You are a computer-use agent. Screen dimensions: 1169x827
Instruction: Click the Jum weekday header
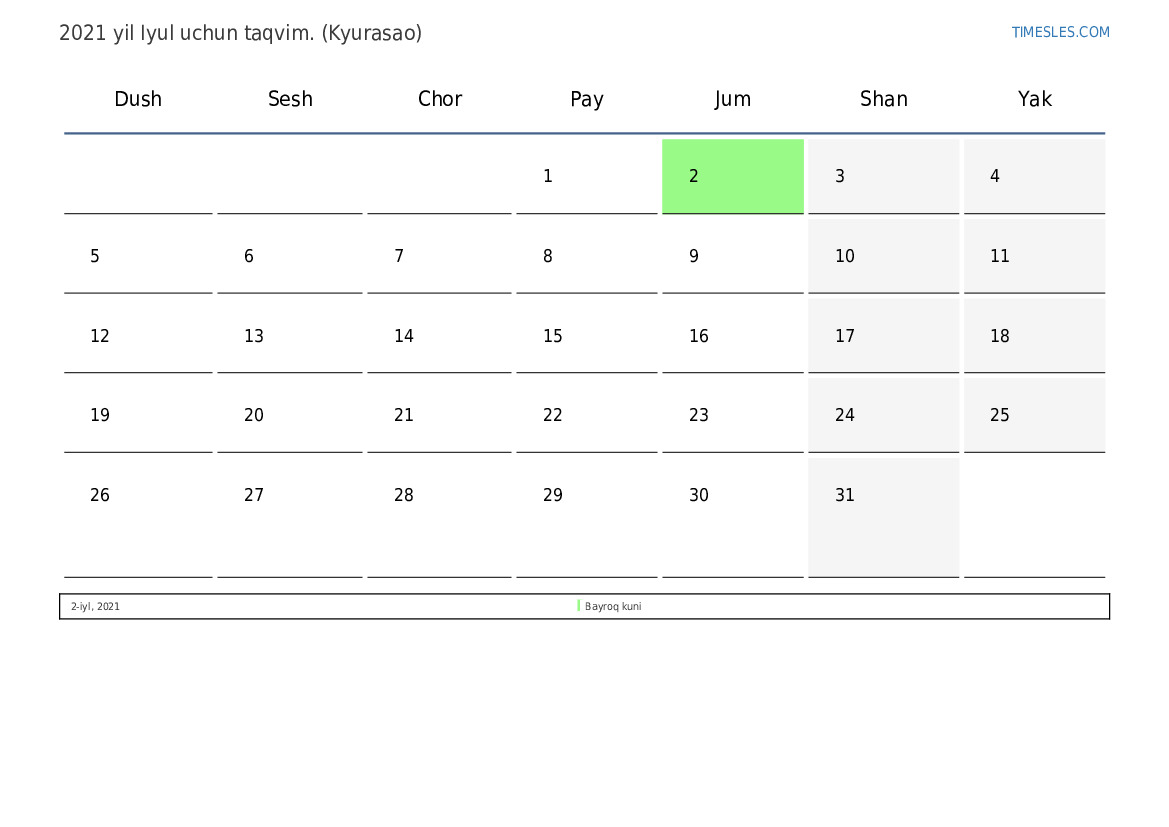733,99
